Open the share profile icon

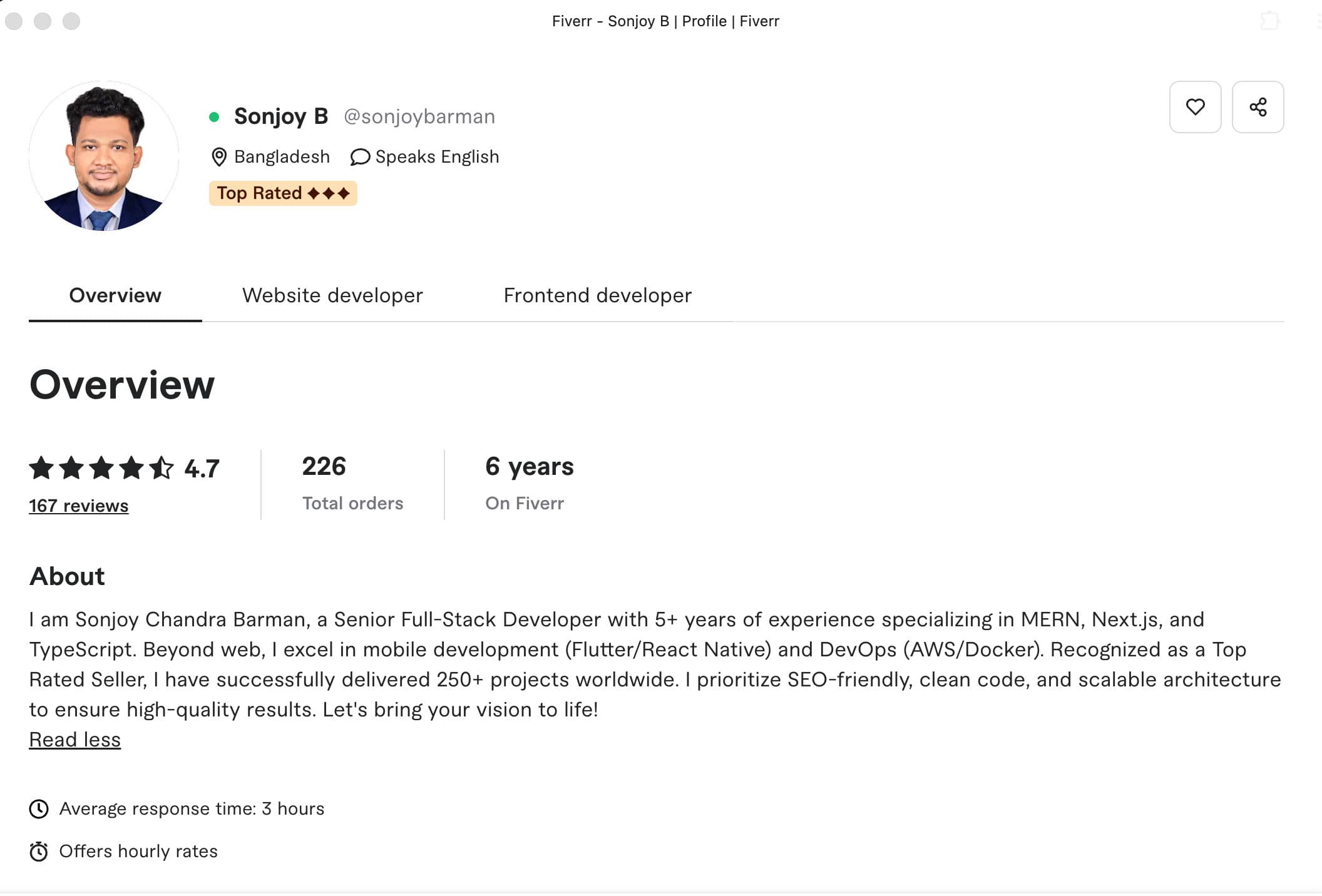click(x=1258, y=108)
